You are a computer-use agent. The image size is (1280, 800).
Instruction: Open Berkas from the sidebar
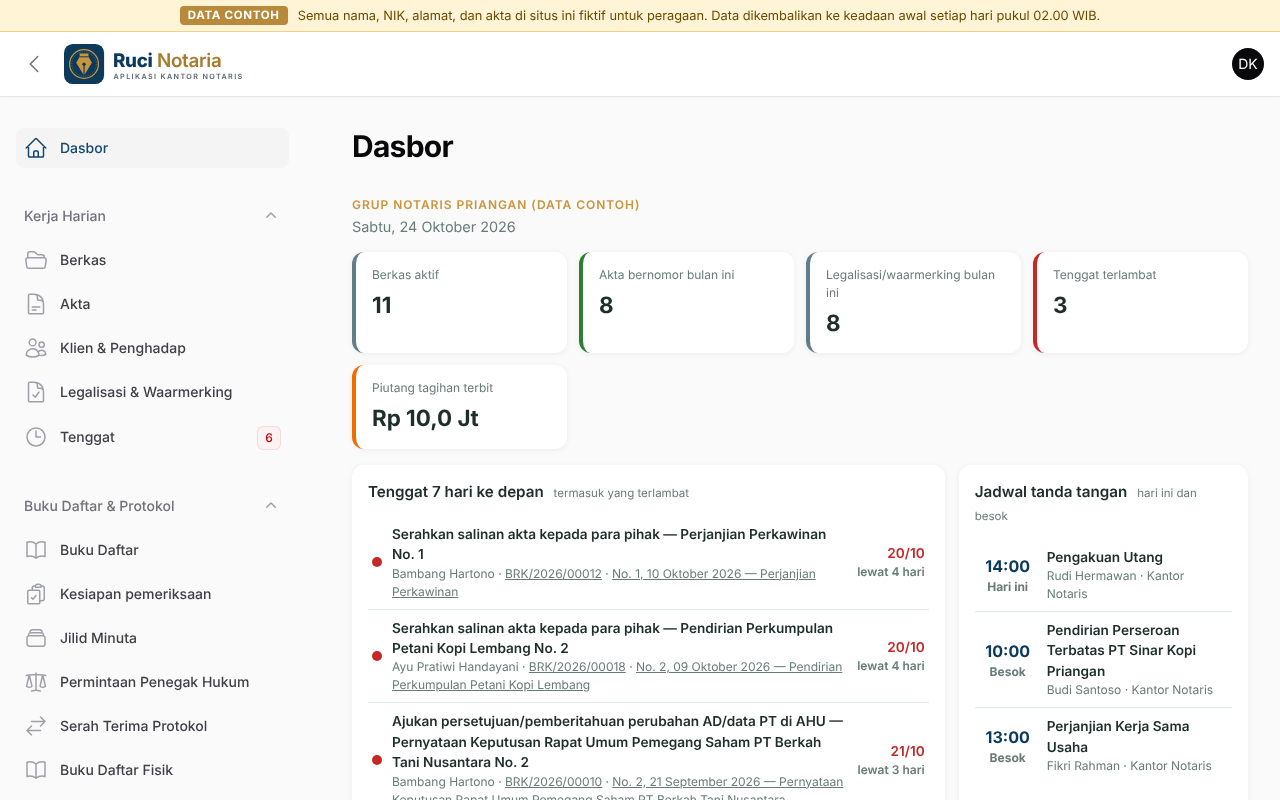[152, 260]
